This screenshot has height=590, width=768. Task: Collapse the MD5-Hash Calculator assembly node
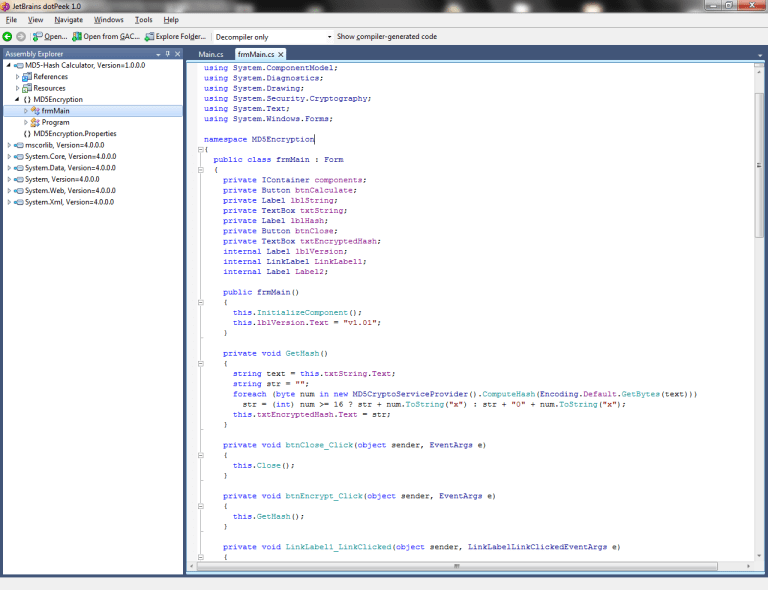pyautogui.click(x=8, y=65)
